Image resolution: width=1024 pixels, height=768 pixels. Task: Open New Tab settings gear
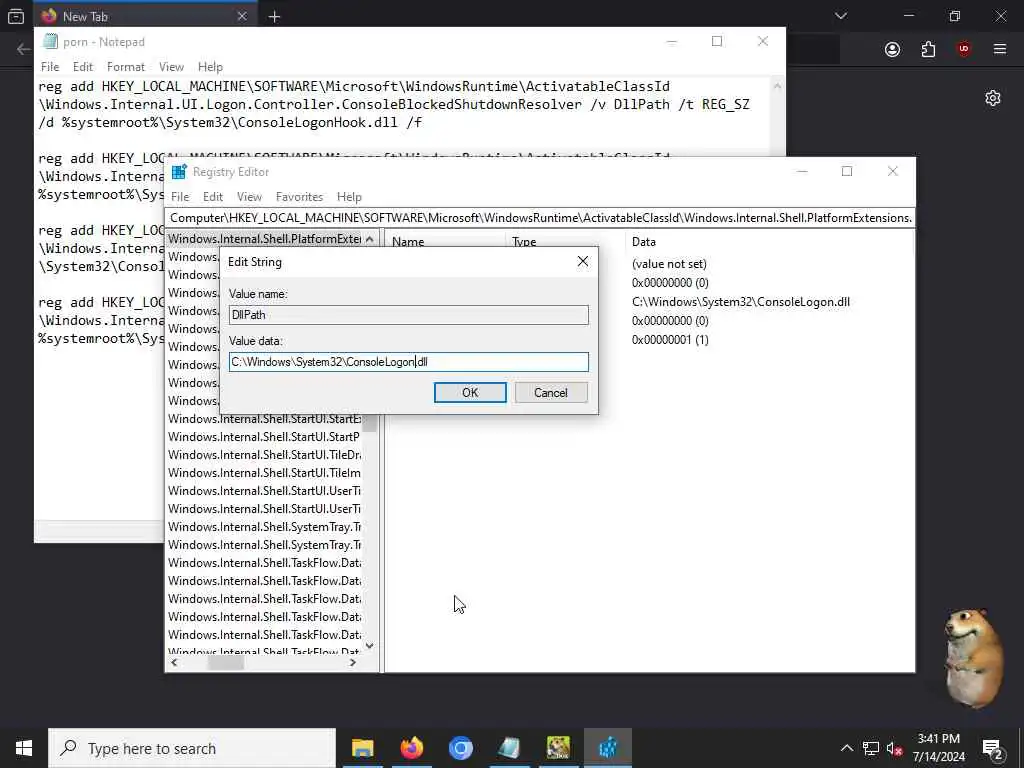993,98
